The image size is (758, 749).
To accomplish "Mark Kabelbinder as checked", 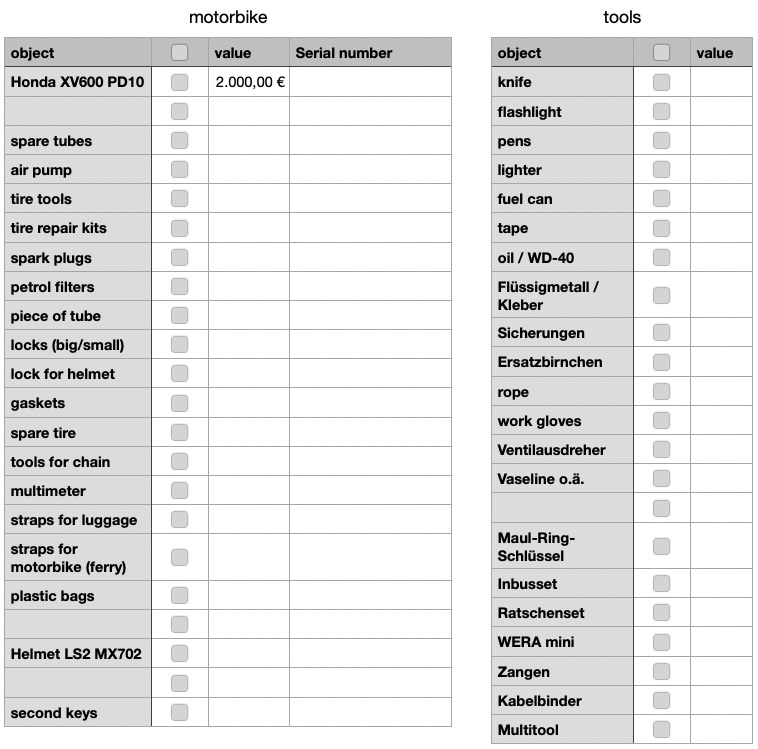I will [x=661, y=700].
